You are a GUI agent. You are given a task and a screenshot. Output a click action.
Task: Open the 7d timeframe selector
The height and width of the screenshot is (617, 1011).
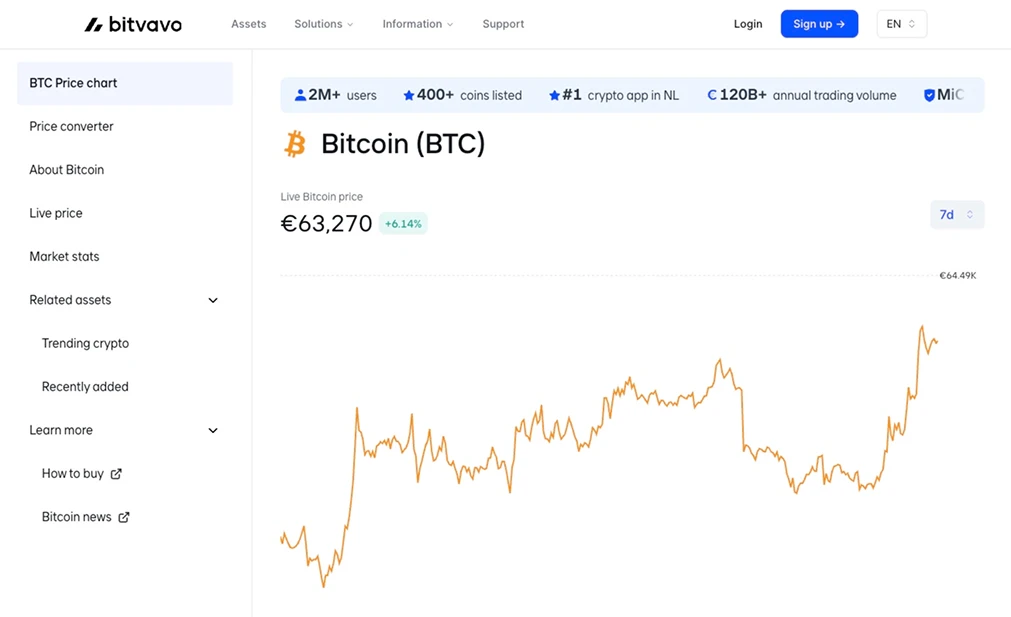(956, 214)
